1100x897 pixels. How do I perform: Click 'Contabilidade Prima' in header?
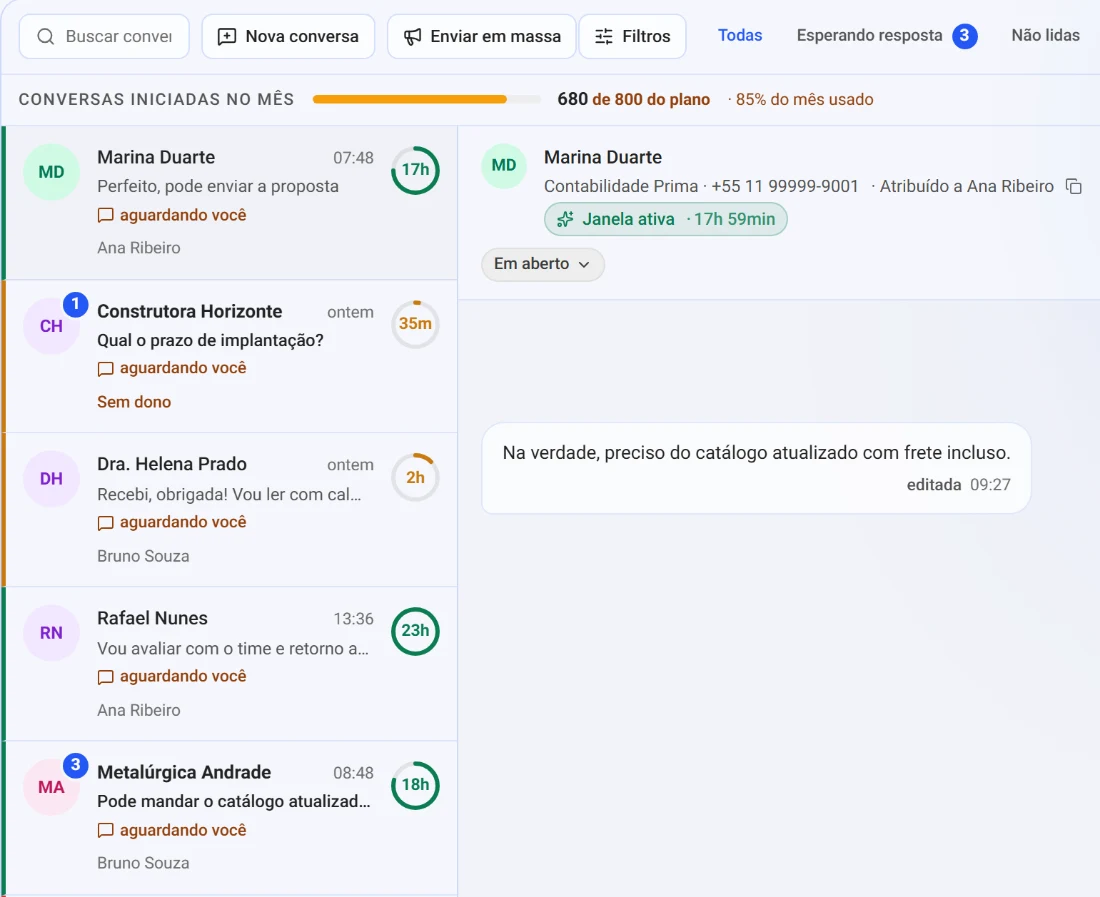(x=621, y=187)
